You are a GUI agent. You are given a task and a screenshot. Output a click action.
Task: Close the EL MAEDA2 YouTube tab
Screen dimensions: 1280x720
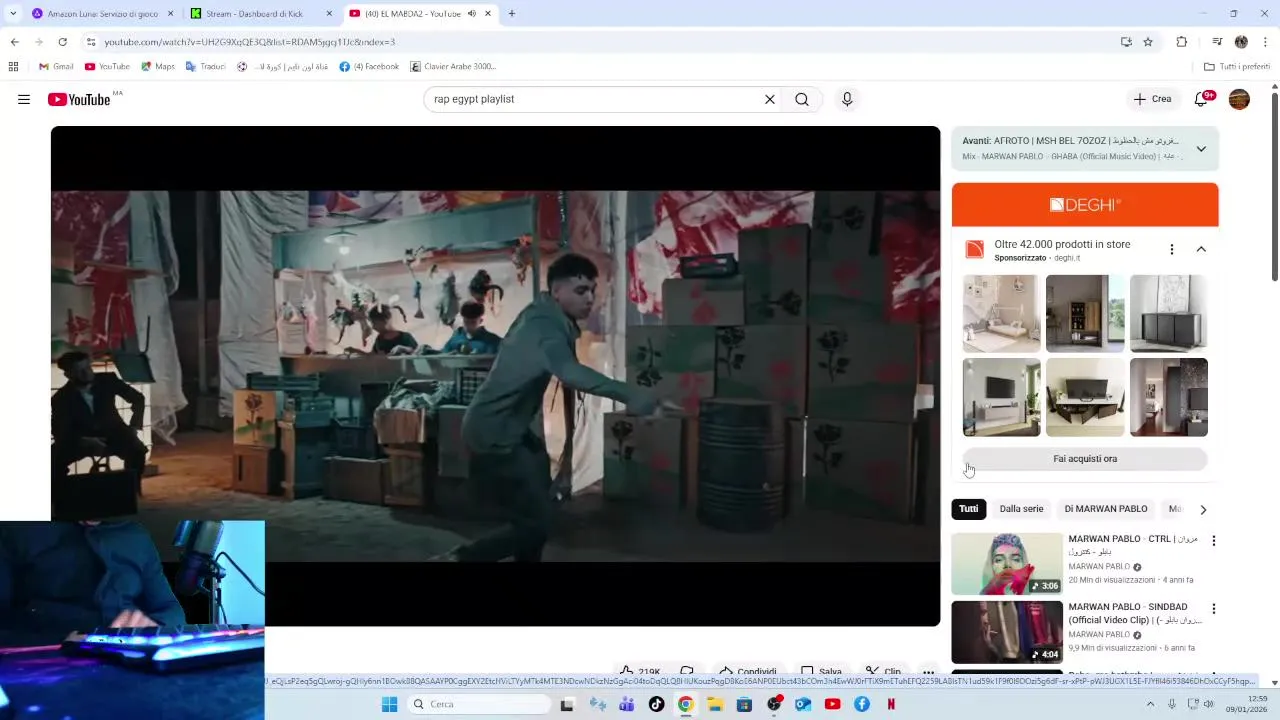click(488, 14)
